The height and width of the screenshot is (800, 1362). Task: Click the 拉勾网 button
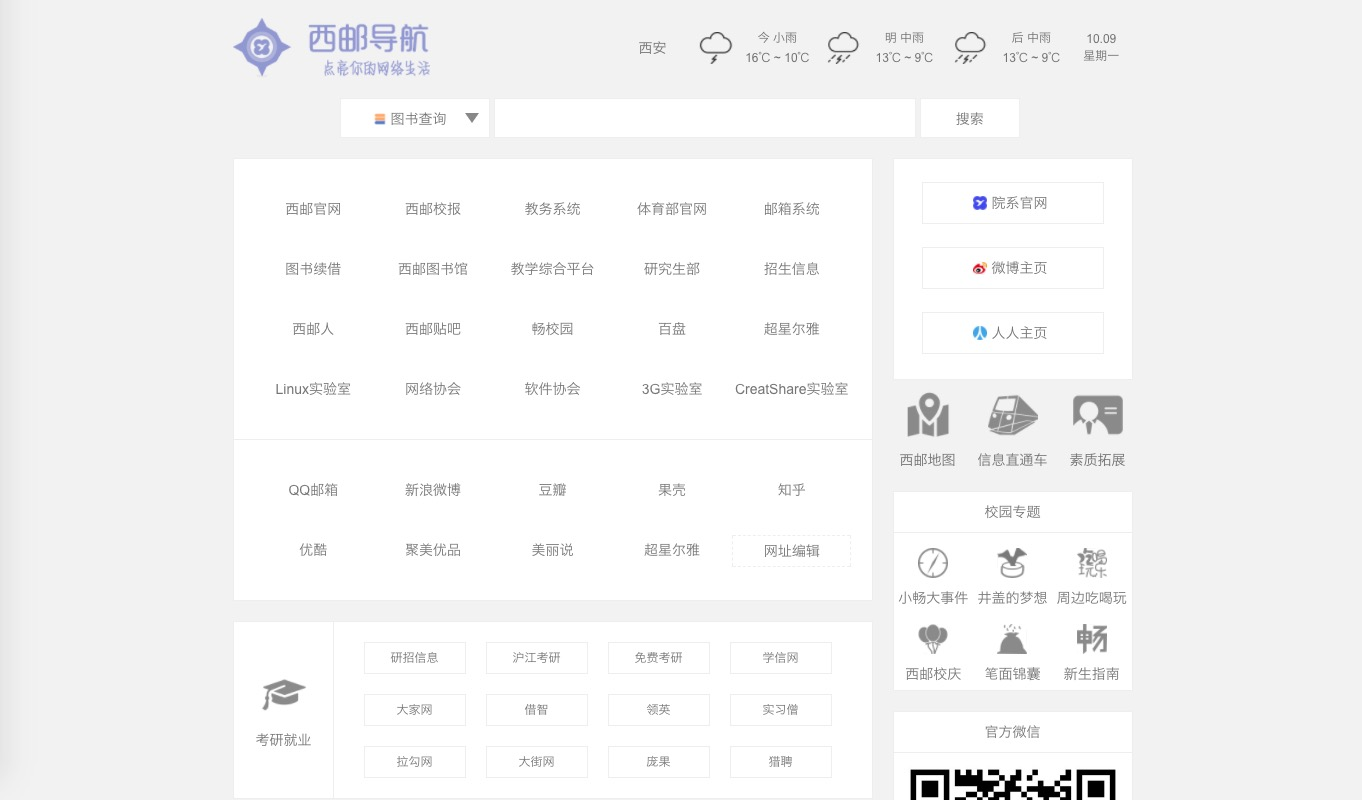(415, 762)
